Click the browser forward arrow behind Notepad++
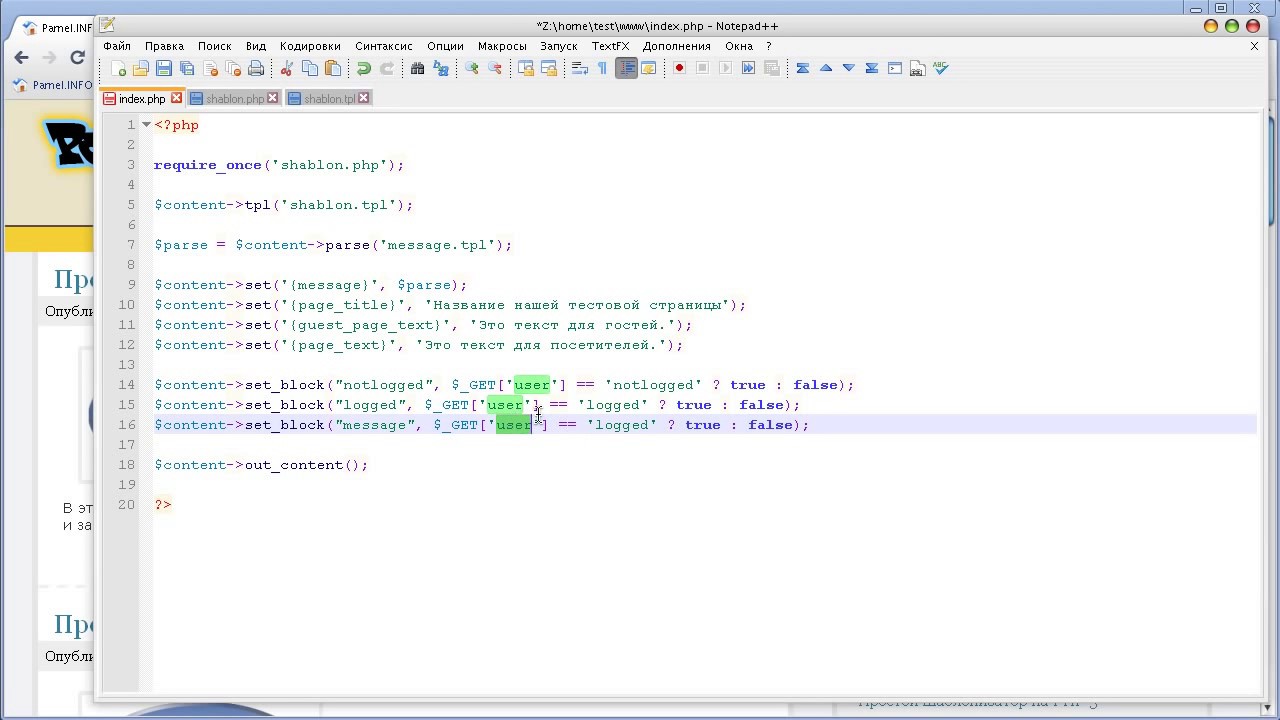Image resolution: width=1280 pixels, height=720 pixels. pyautogui.click(x=50, y=58)
